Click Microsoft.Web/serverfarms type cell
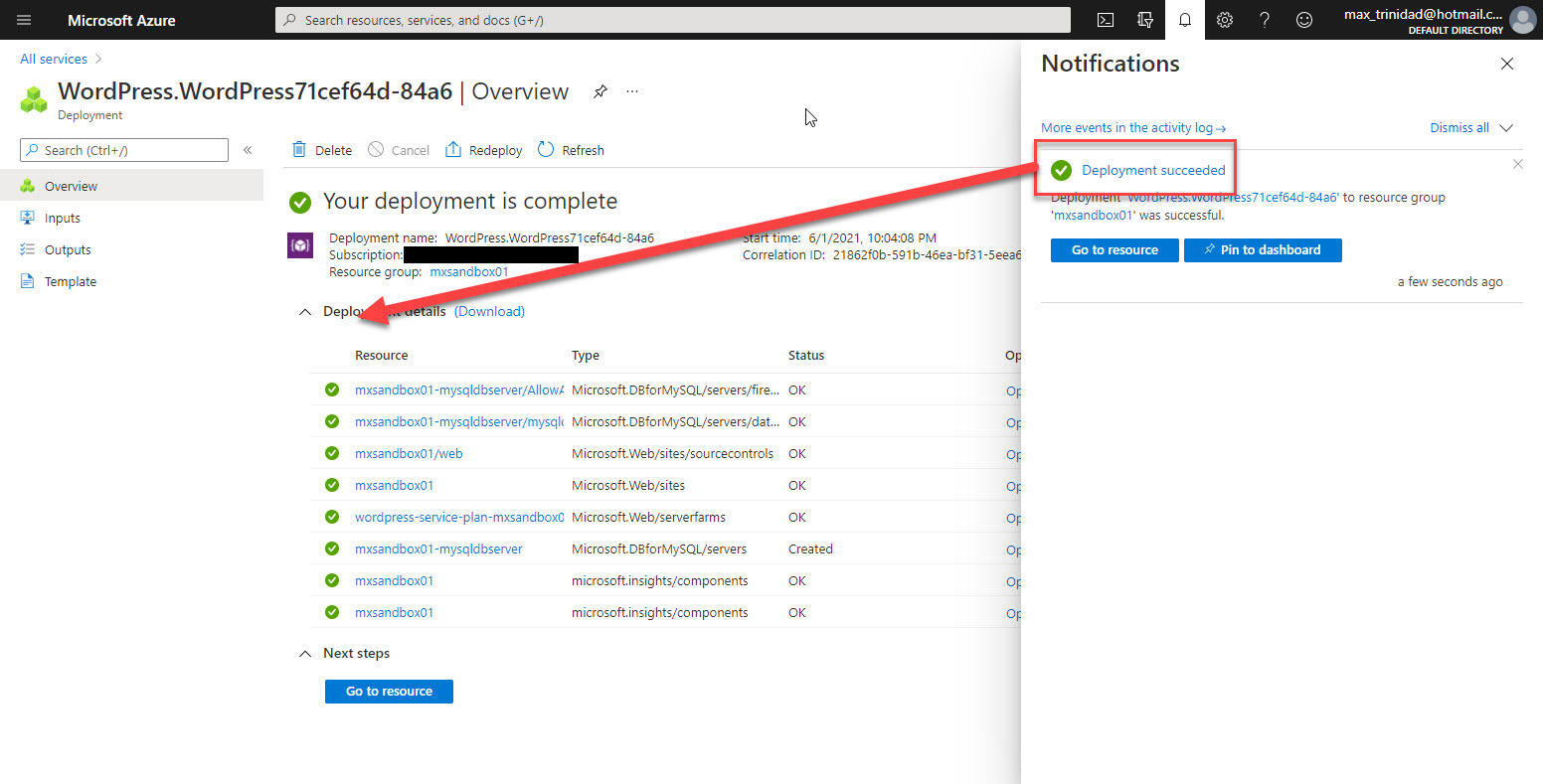 (648, 518)
